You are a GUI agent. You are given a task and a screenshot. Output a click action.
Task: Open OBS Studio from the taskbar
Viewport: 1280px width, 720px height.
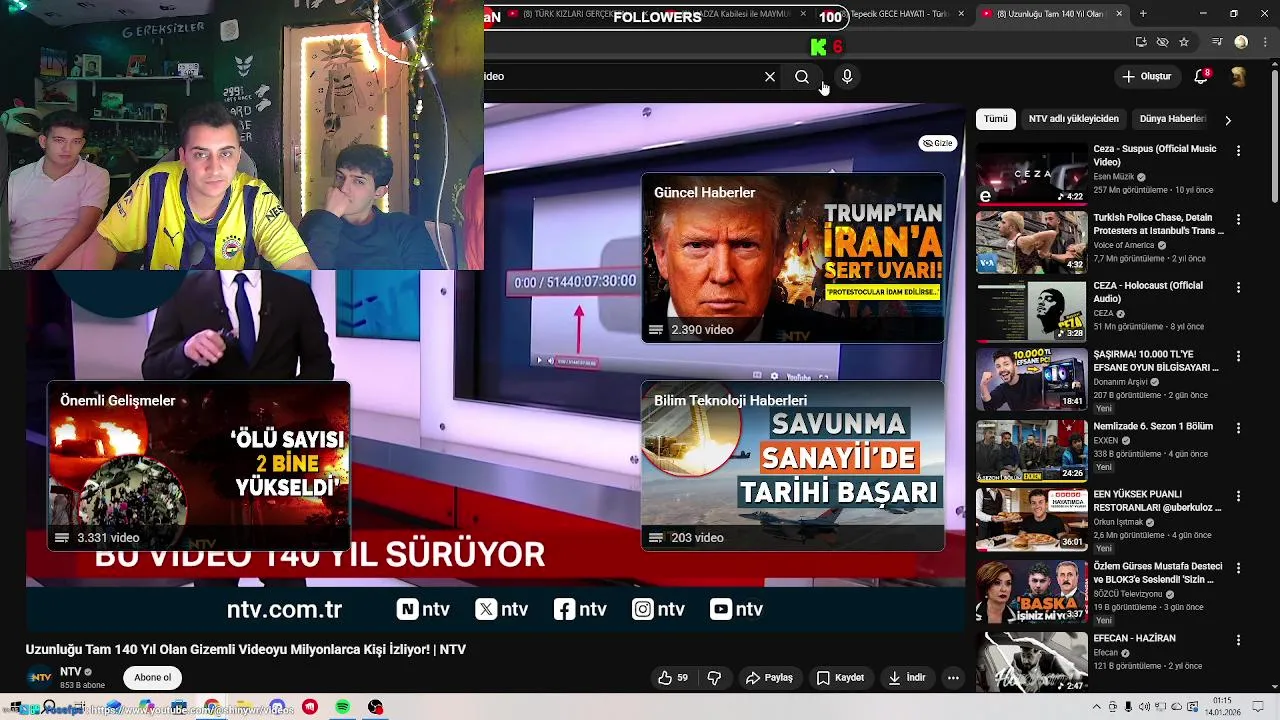[375, 707]
